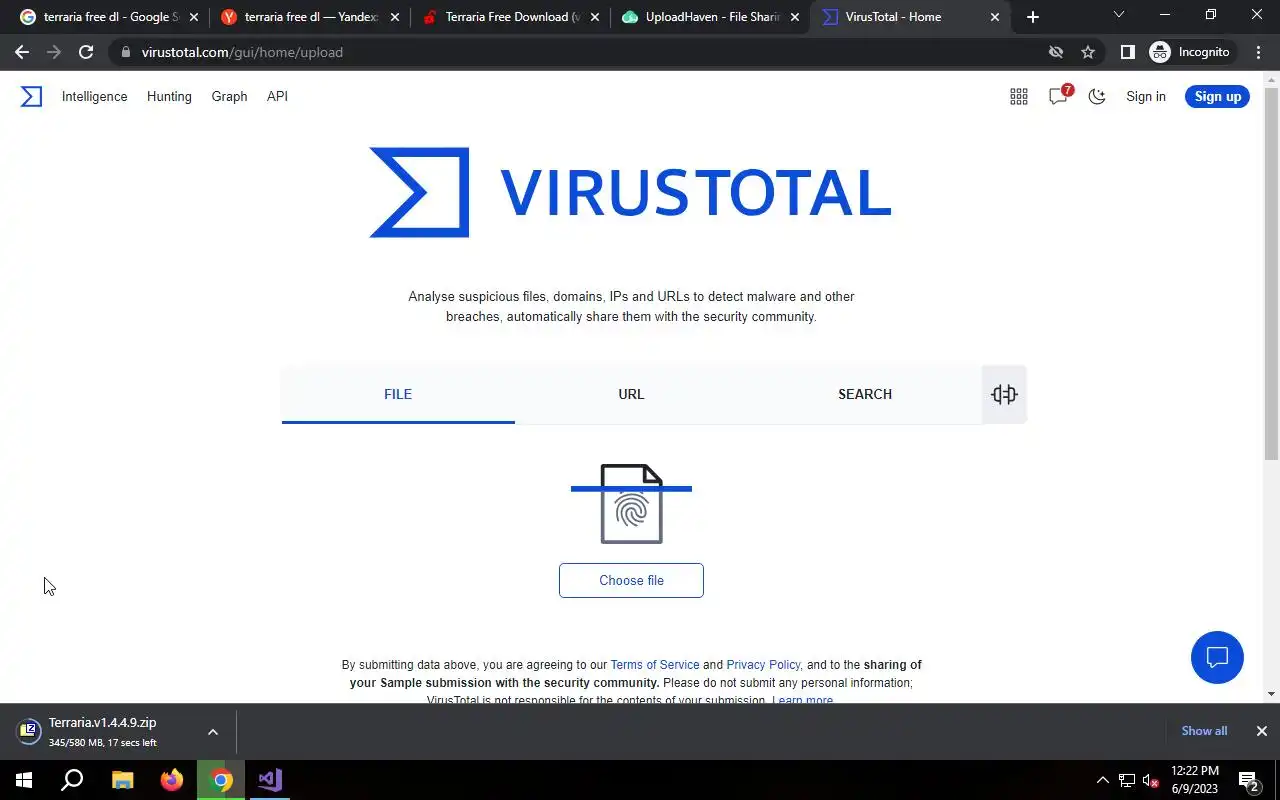
Task: Open Chrome's three-dot menu
Action: click(x=1259, y=52)
